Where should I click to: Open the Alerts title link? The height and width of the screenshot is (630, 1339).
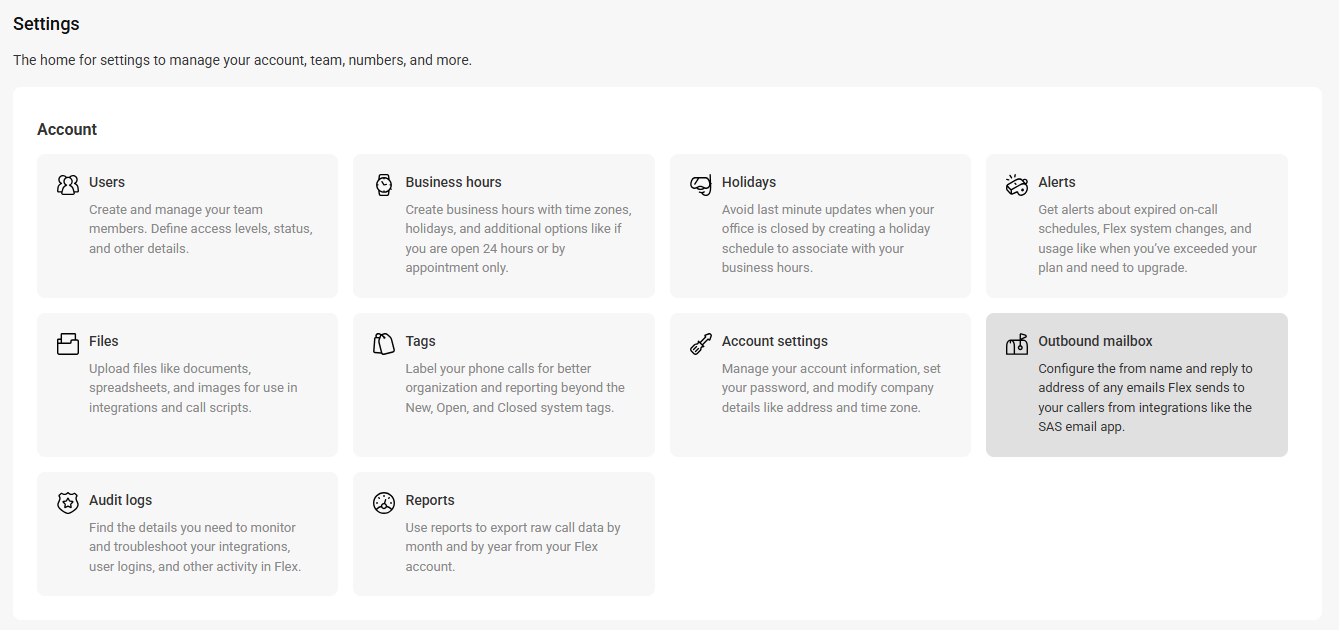[1057, 182]
